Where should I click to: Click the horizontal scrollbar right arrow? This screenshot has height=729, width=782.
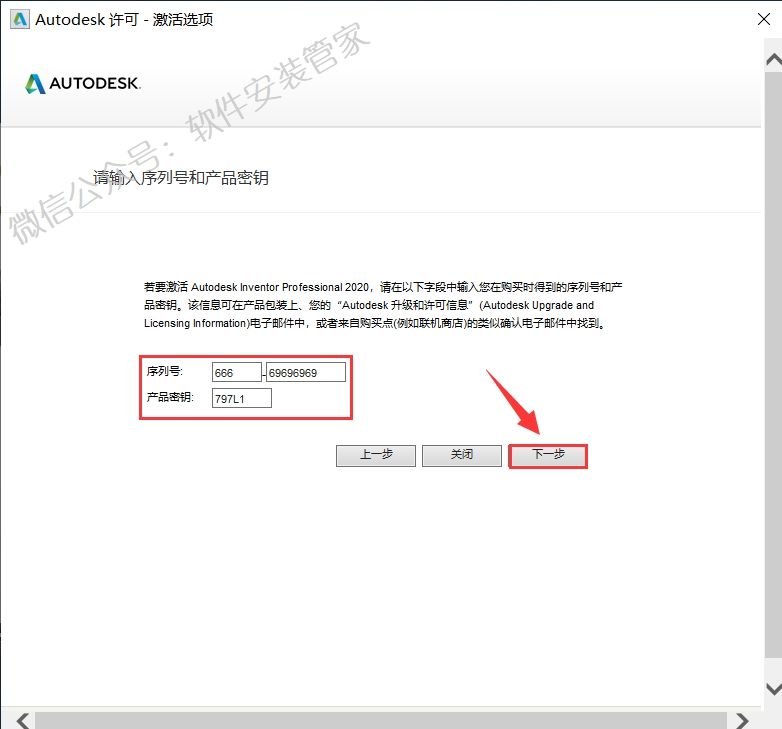pos(741,719)
